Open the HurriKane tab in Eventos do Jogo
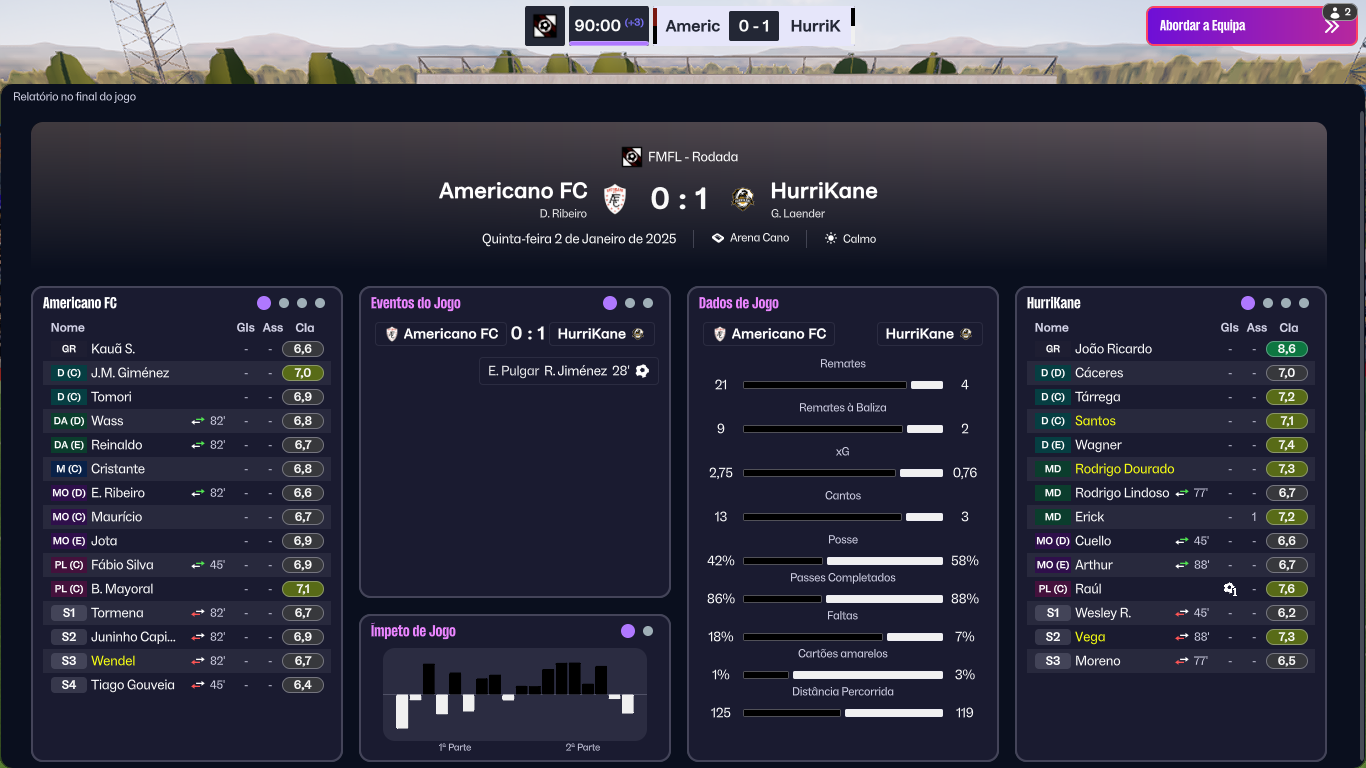The height and width of the screenshot is (768, 1366). (601, 334)
